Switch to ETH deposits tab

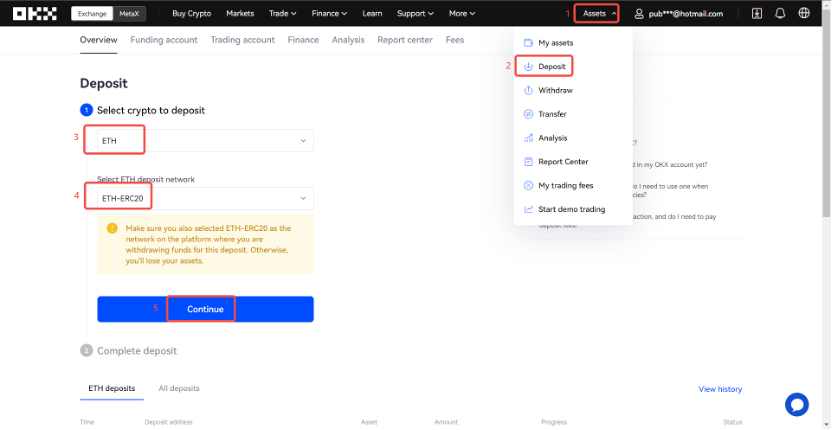[111, 389]
